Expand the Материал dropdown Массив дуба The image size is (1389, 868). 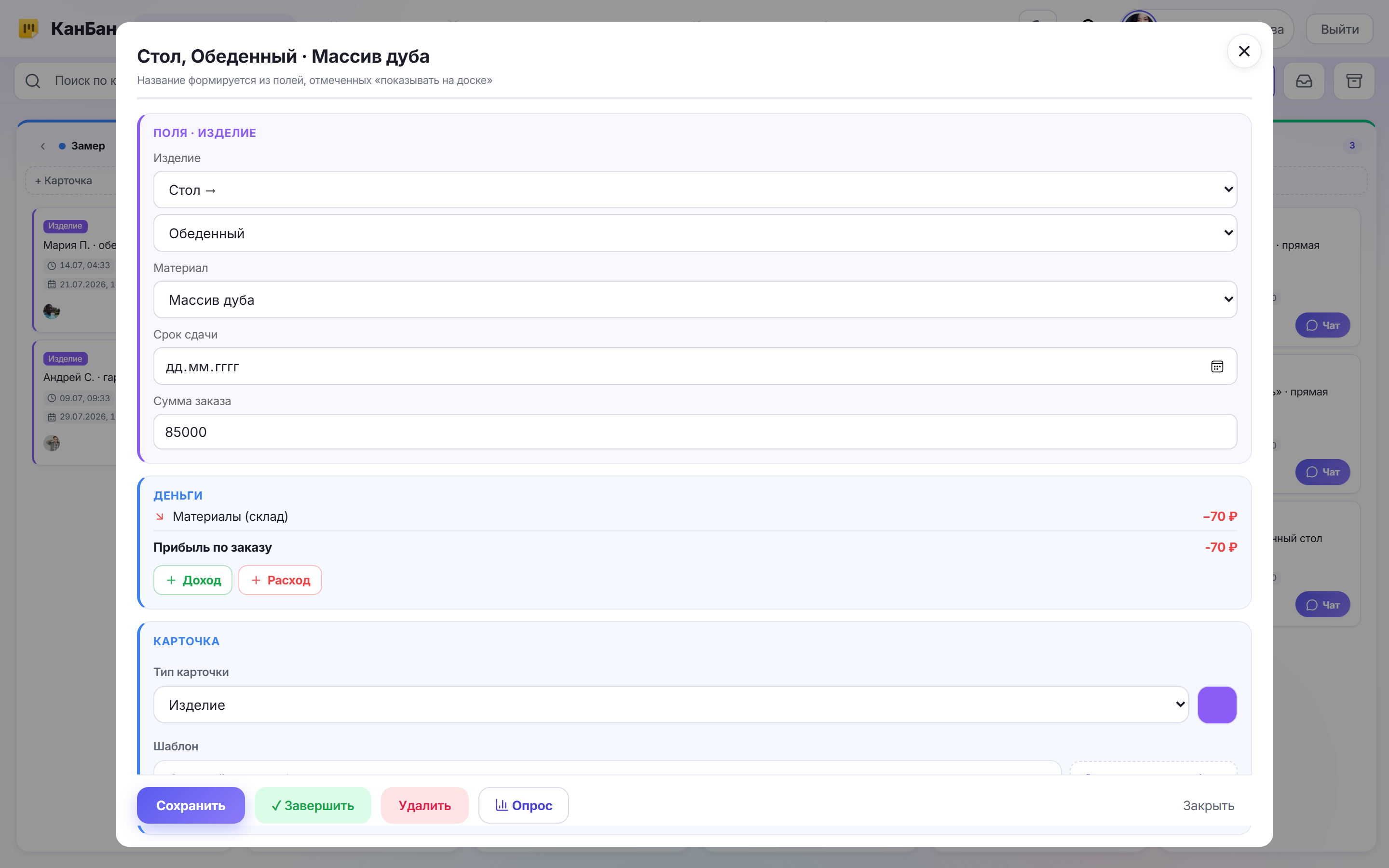point(694,299)
